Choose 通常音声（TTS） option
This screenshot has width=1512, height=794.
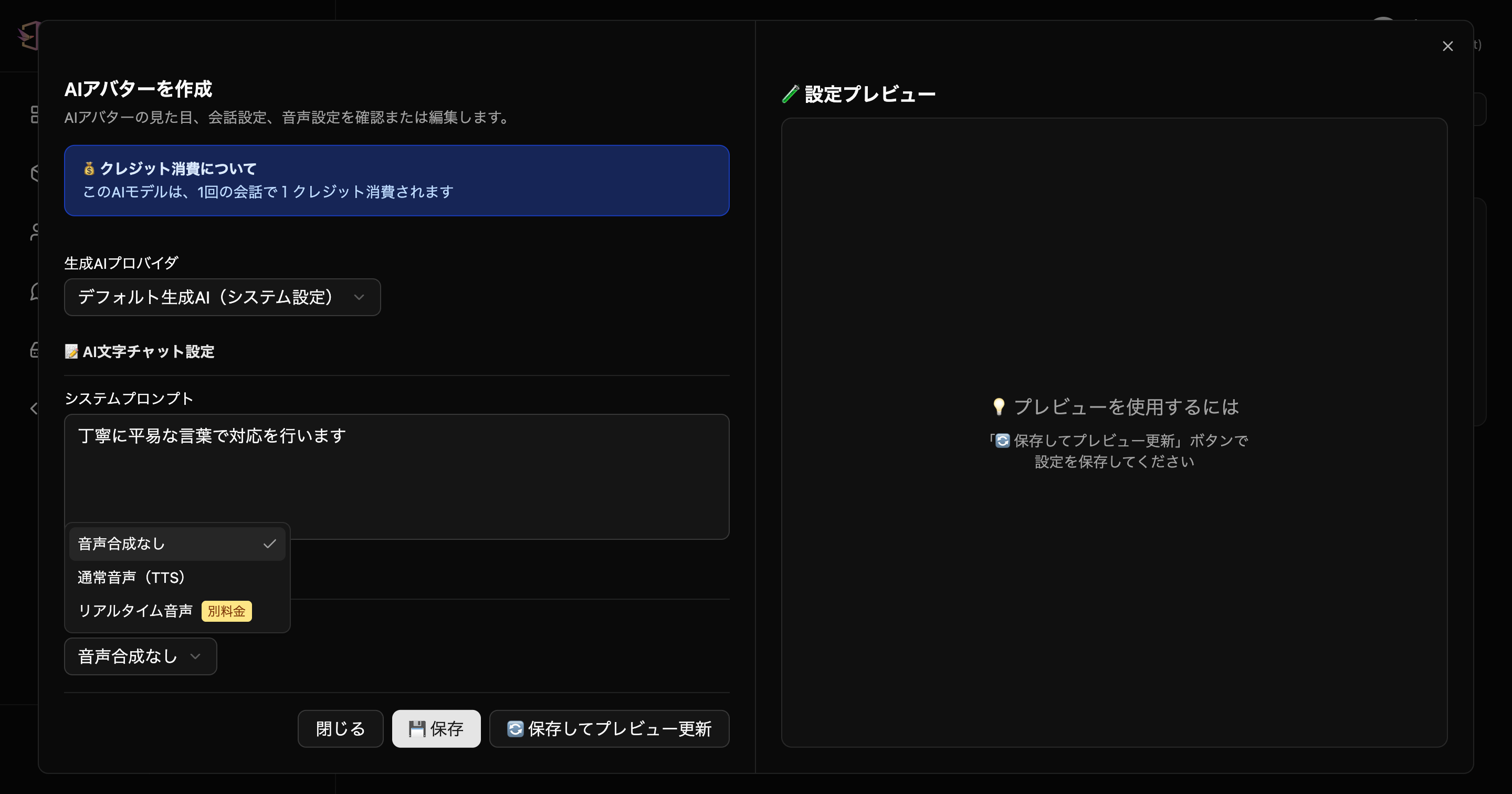[177, 577]
